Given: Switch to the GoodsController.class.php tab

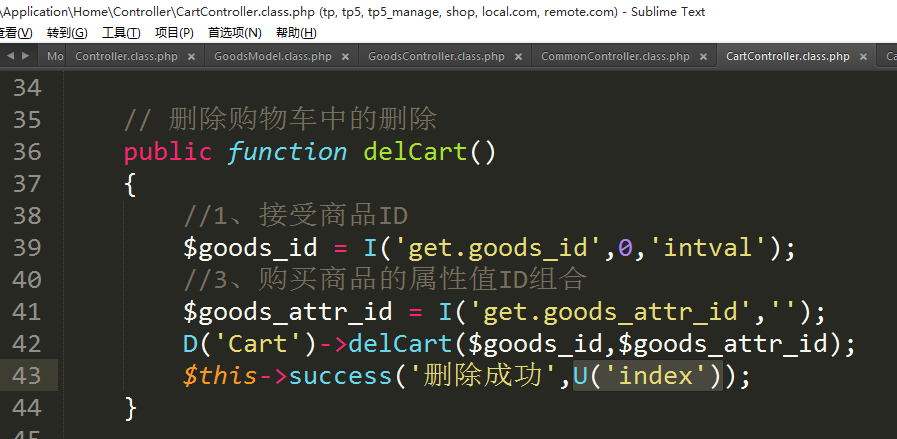Looking at the screenshot, I should [436, 57].
